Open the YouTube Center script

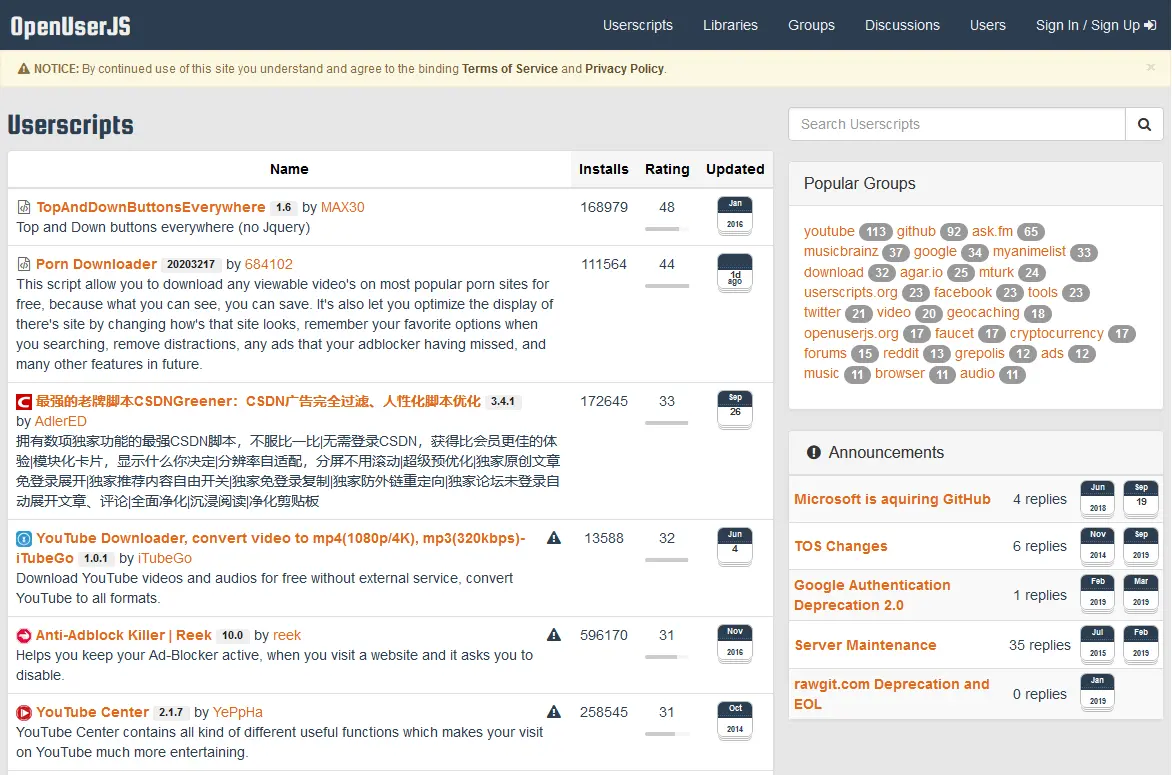93,712
